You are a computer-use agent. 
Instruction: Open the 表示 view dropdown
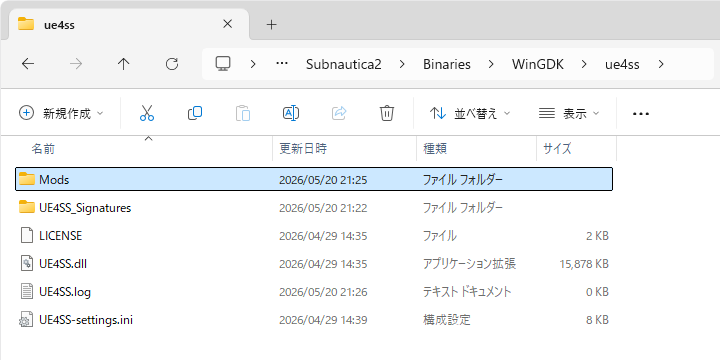[x=569, y=113]
